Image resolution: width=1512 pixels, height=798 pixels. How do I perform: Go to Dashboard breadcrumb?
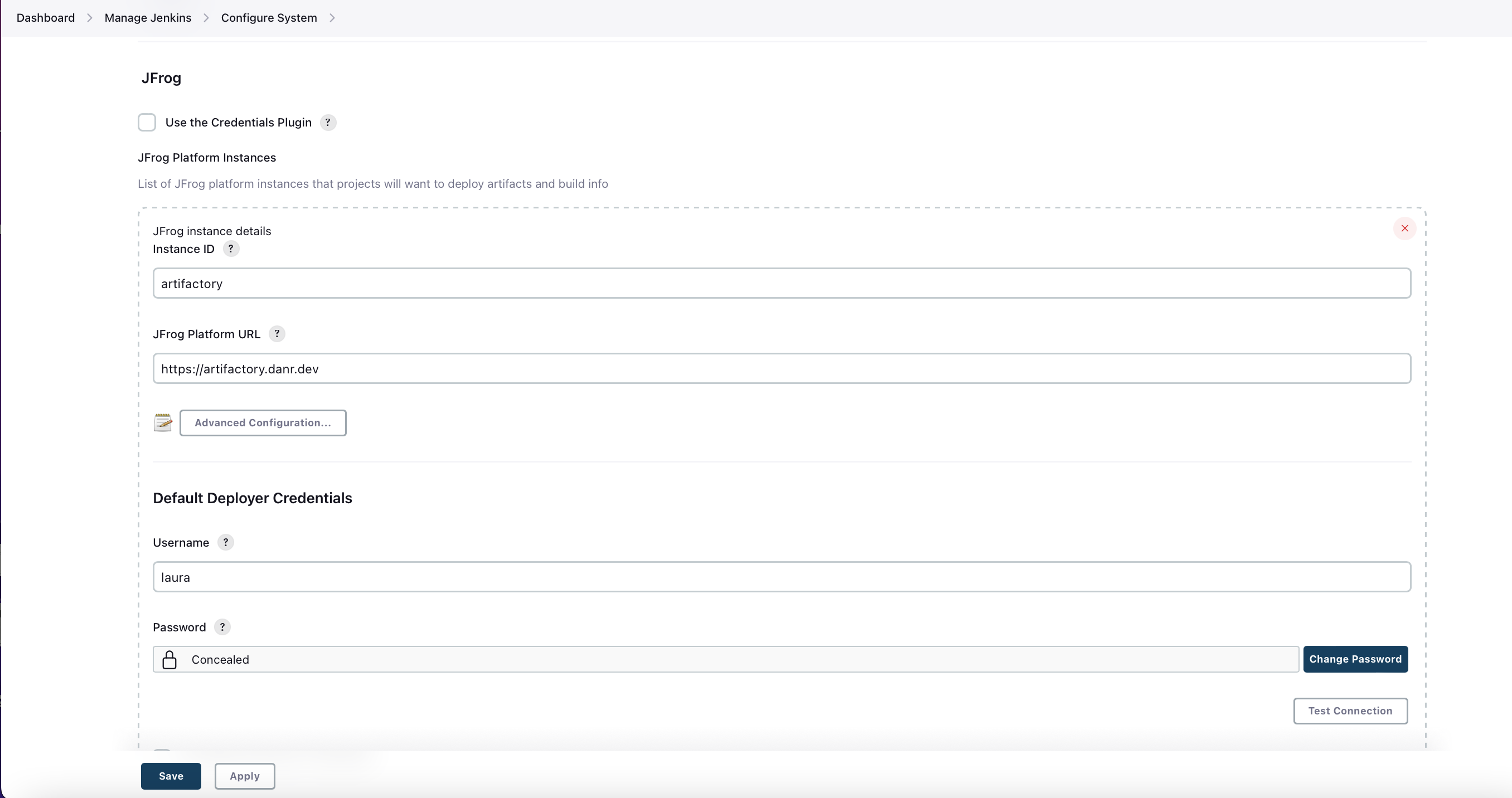tap(45, 18)
